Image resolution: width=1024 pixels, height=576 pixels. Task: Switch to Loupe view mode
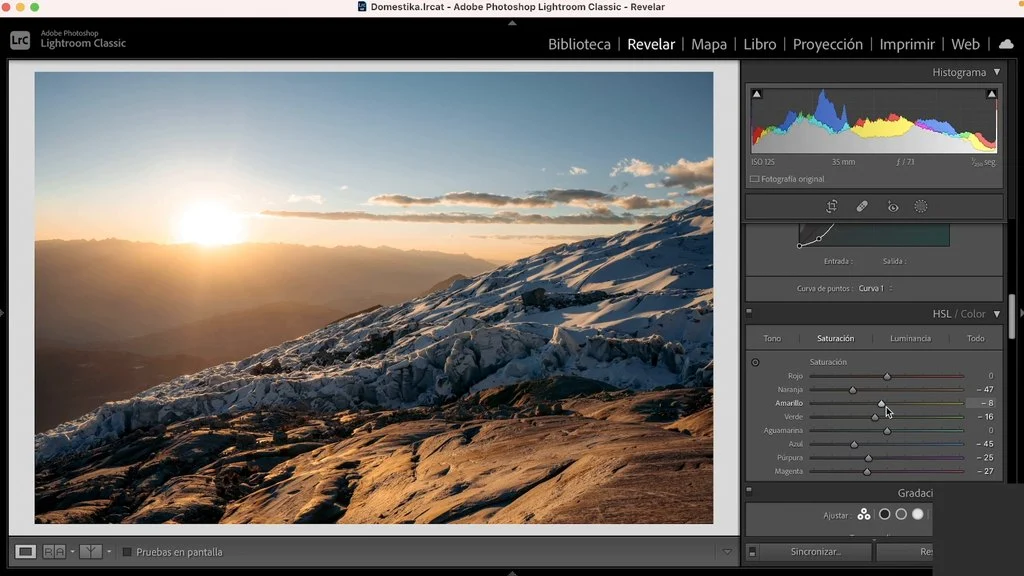25,552
